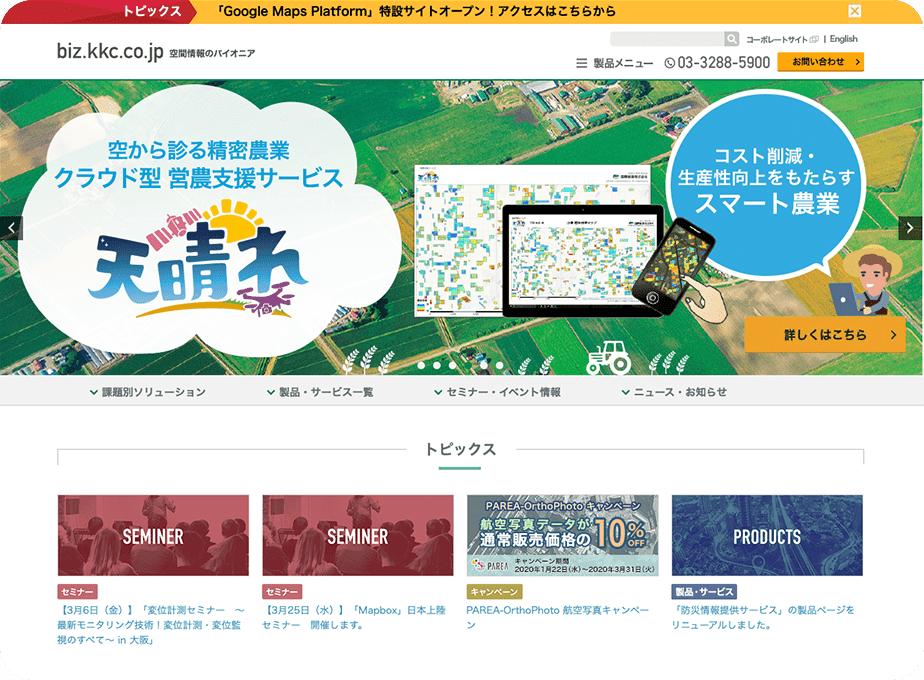Select the first carousel dot indicator

[421, 365]
